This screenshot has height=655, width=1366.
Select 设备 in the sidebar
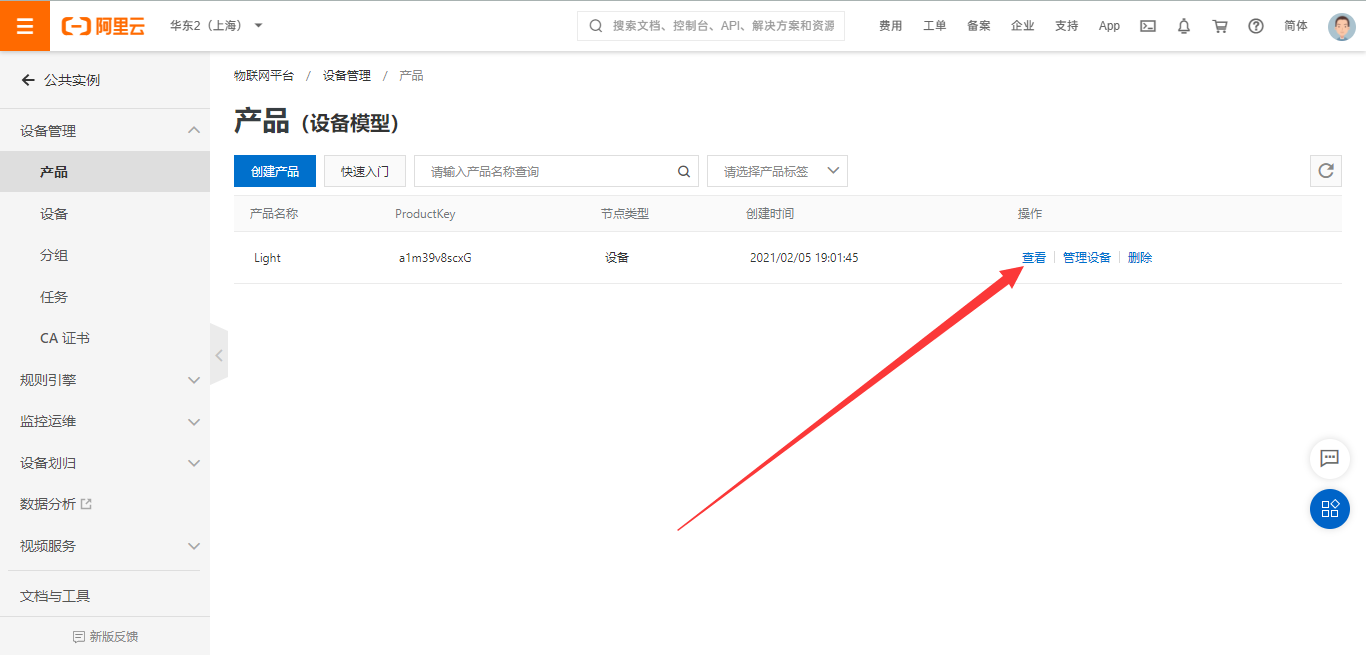pos(55,213)
